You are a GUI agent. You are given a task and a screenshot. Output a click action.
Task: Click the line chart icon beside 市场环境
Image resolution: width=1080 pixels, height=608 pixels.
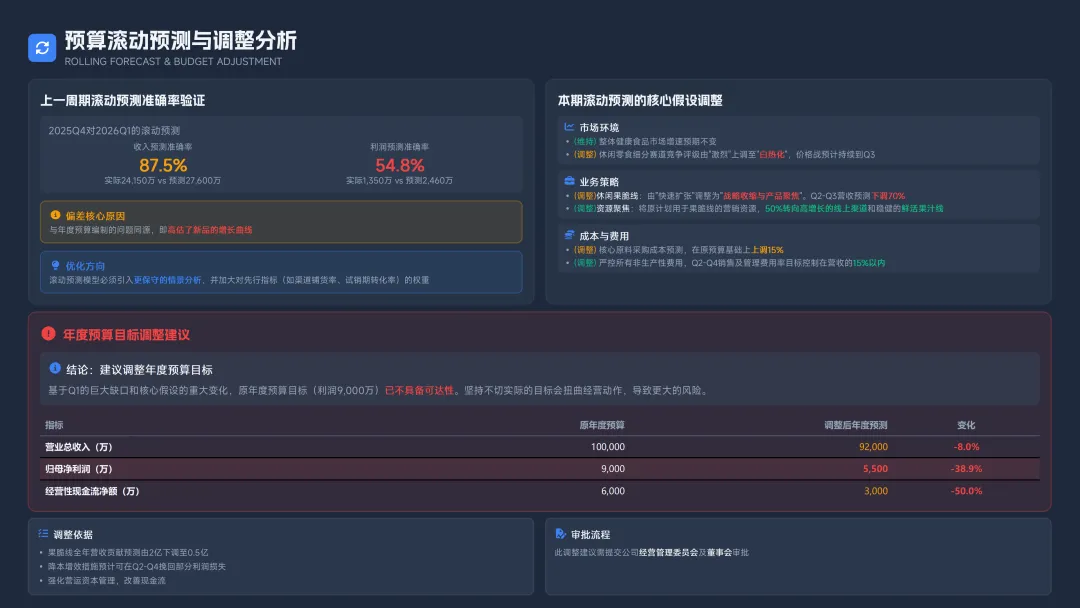point(569,127)
